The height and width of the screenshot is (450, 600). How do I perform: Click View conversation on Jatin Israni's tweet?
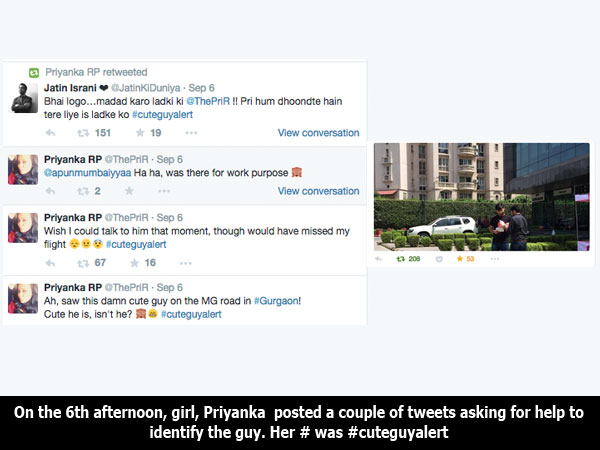tap(318, 133)
